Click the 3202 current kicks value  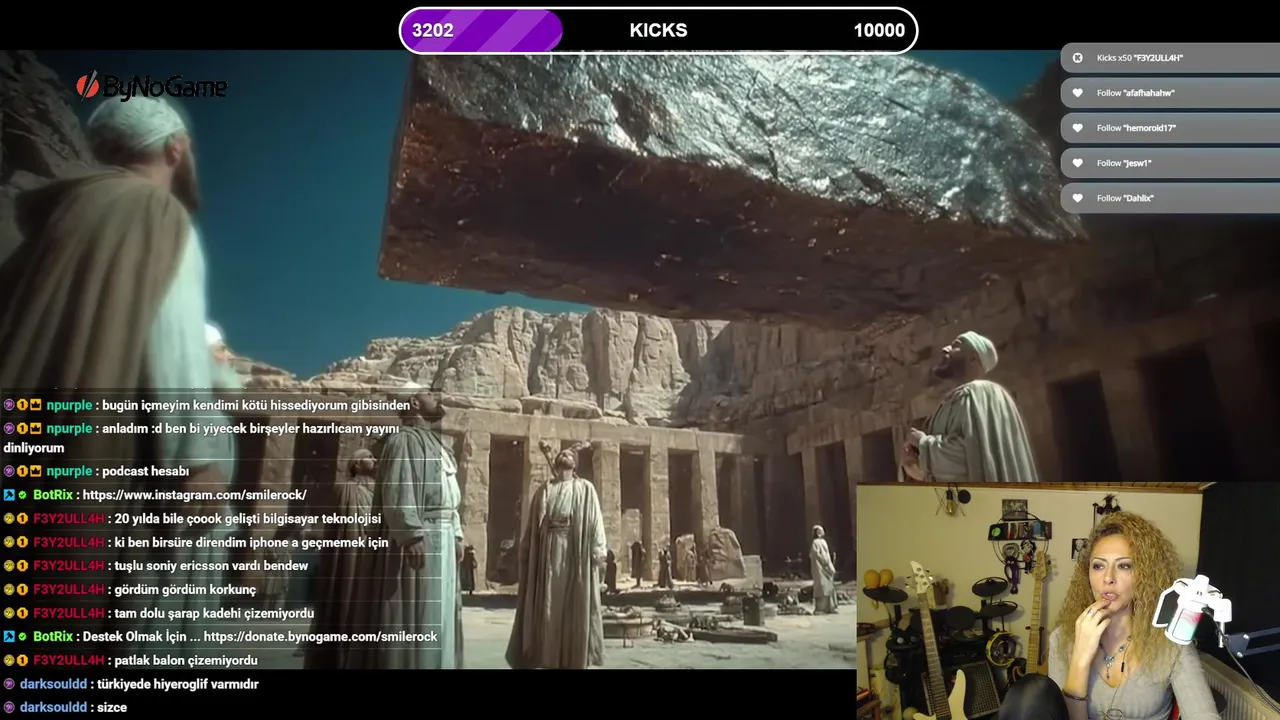(433, 30)
